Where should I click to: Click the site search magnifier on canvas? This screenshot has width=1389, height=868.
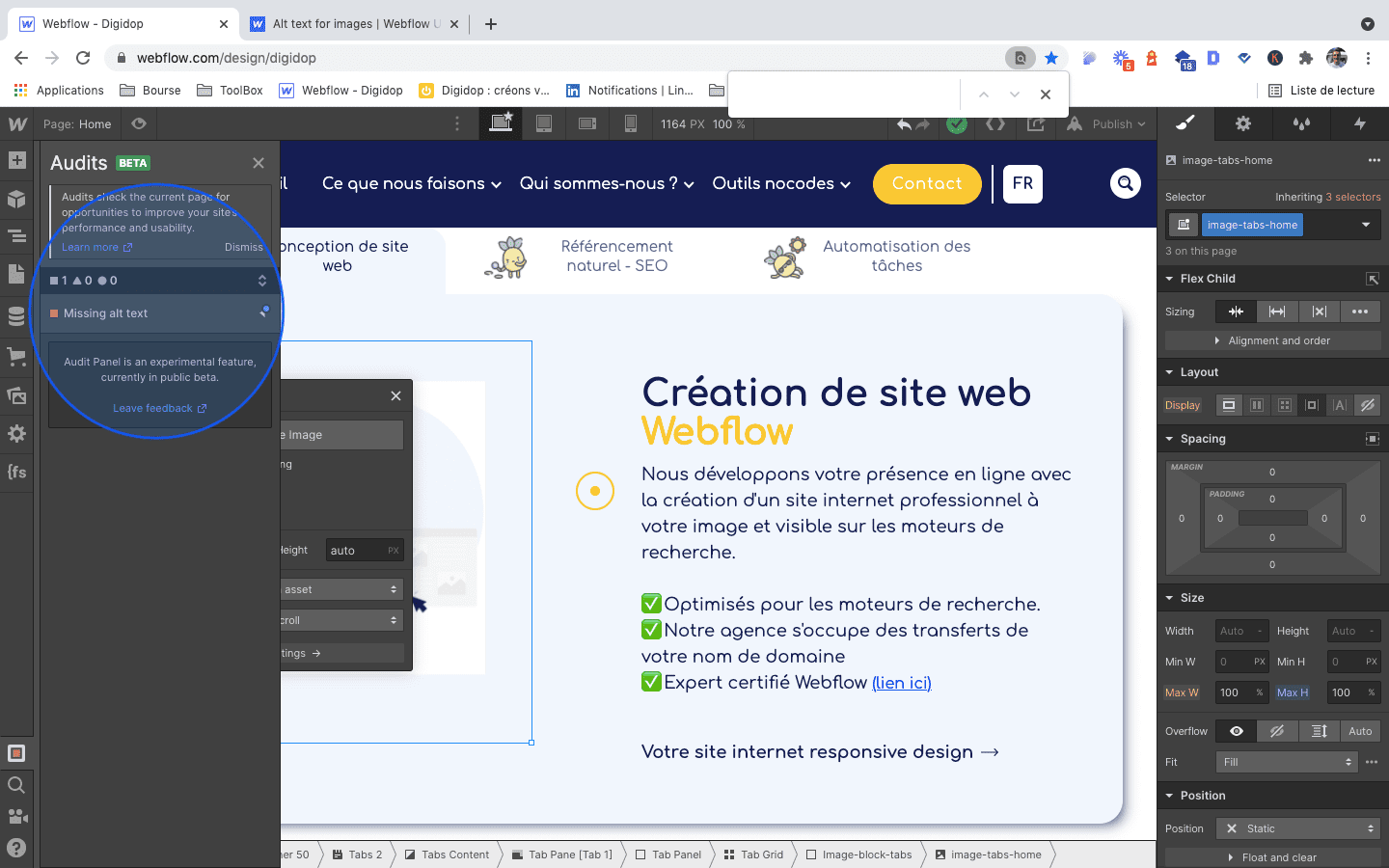coord(1125,183)
